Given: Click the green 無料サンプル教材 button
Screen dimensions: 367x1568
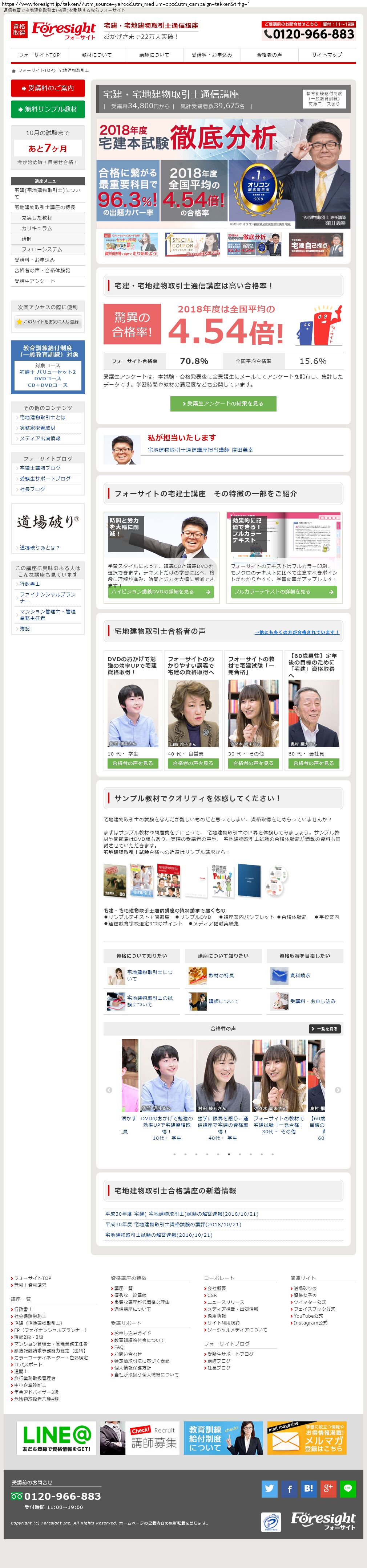Looking at the screenshot, I should pos(48,109).
